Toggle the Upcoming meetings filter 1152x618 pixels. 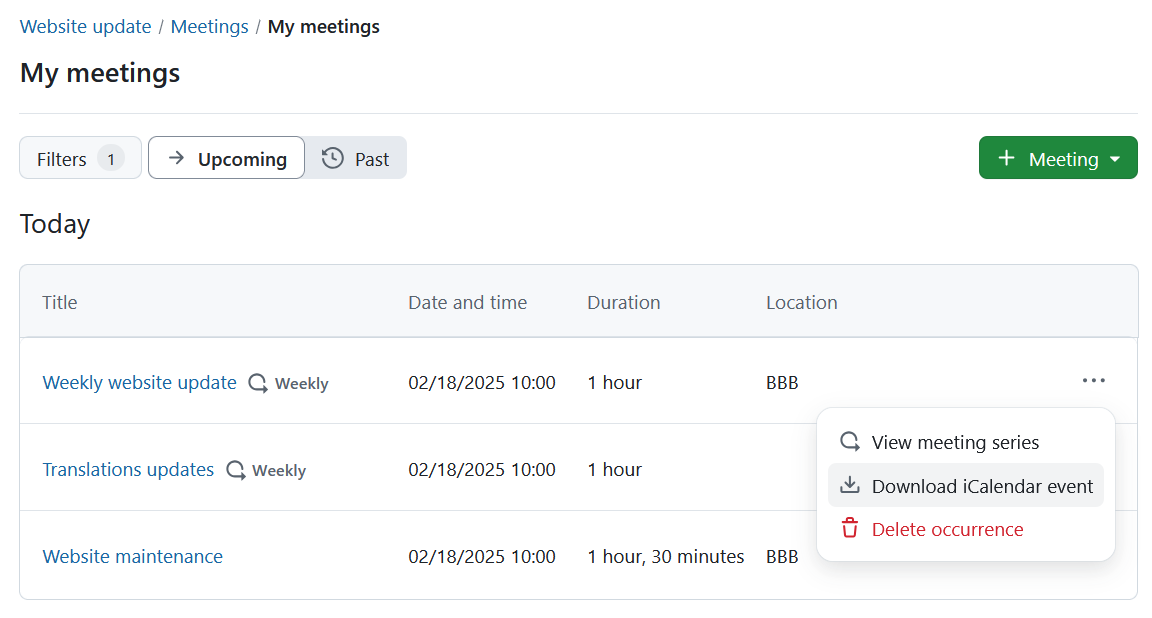coord(226,158)
